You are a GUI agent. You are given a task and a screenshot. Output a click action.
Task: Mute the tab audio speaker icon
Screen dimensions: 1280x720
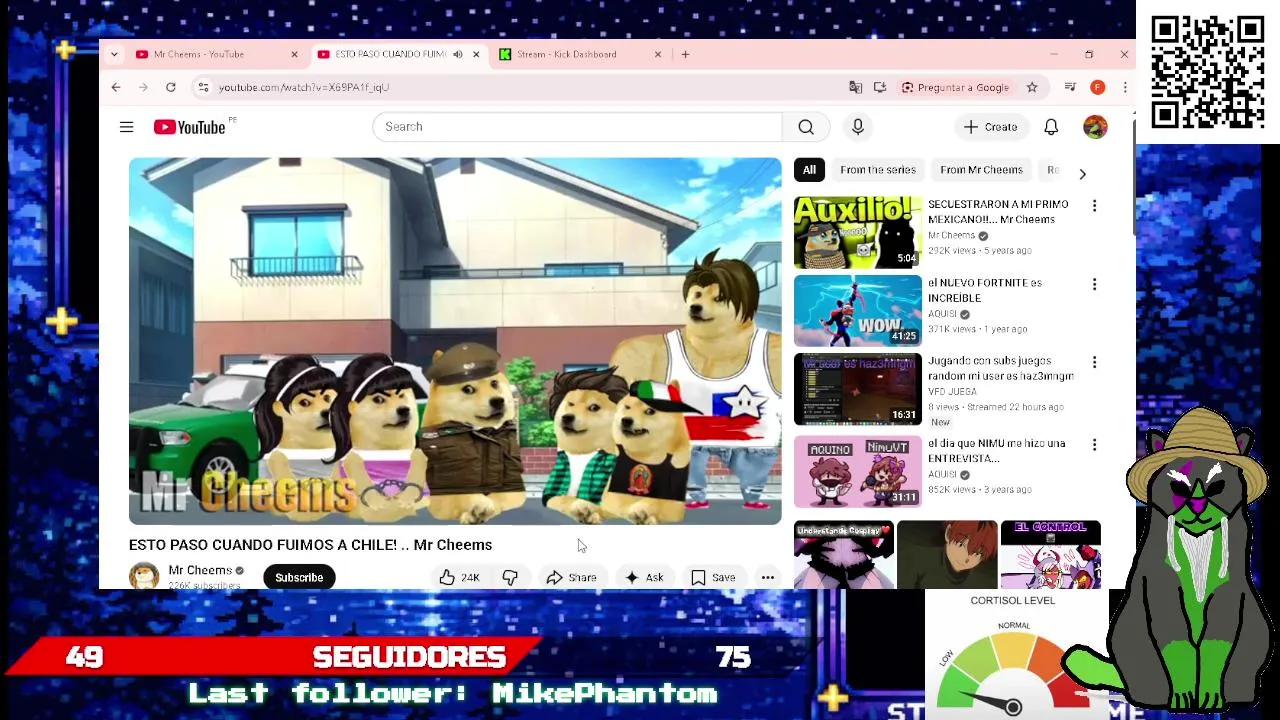pos(458,54)
